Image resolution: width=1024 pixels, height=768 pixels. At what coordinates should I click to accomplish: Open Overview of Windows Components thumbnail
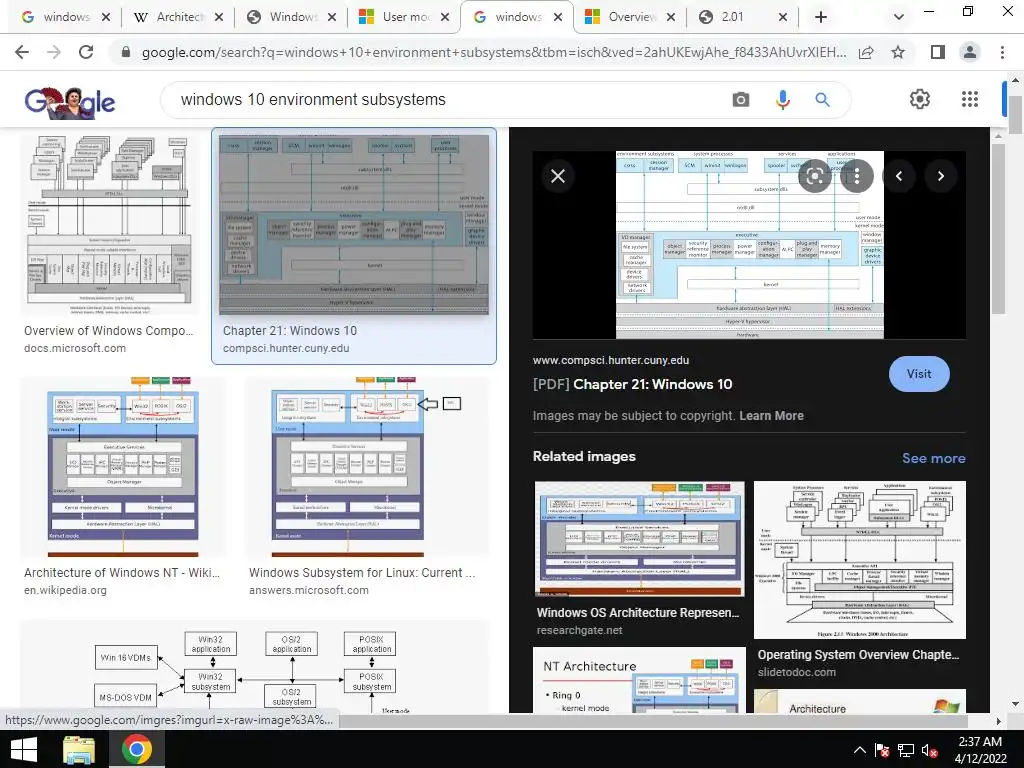[x=108, y=225]
